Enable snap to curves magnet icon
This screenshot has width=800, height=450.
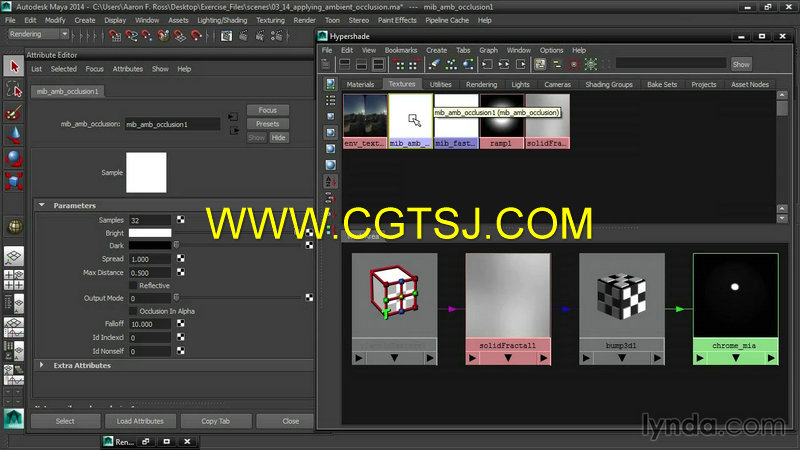click(x=131, y=36)
